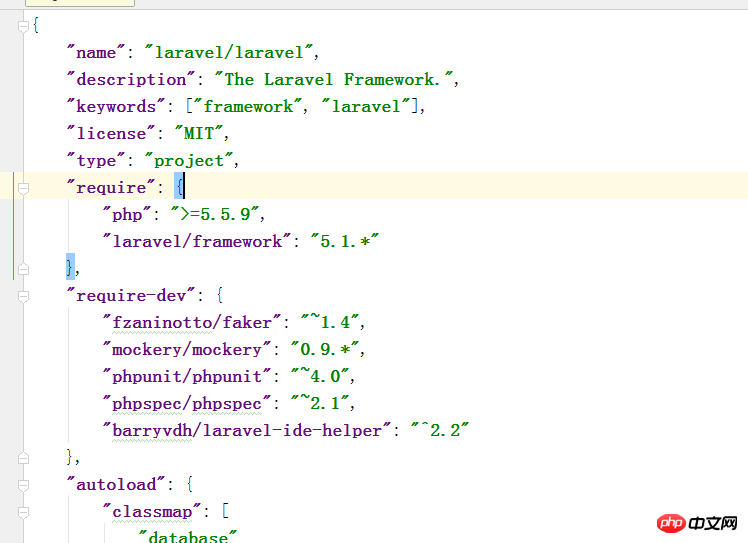The height and width of the screenshot is (543, 748).
Task: Click the "require-dev" key
Action: [x=131, y=295]
